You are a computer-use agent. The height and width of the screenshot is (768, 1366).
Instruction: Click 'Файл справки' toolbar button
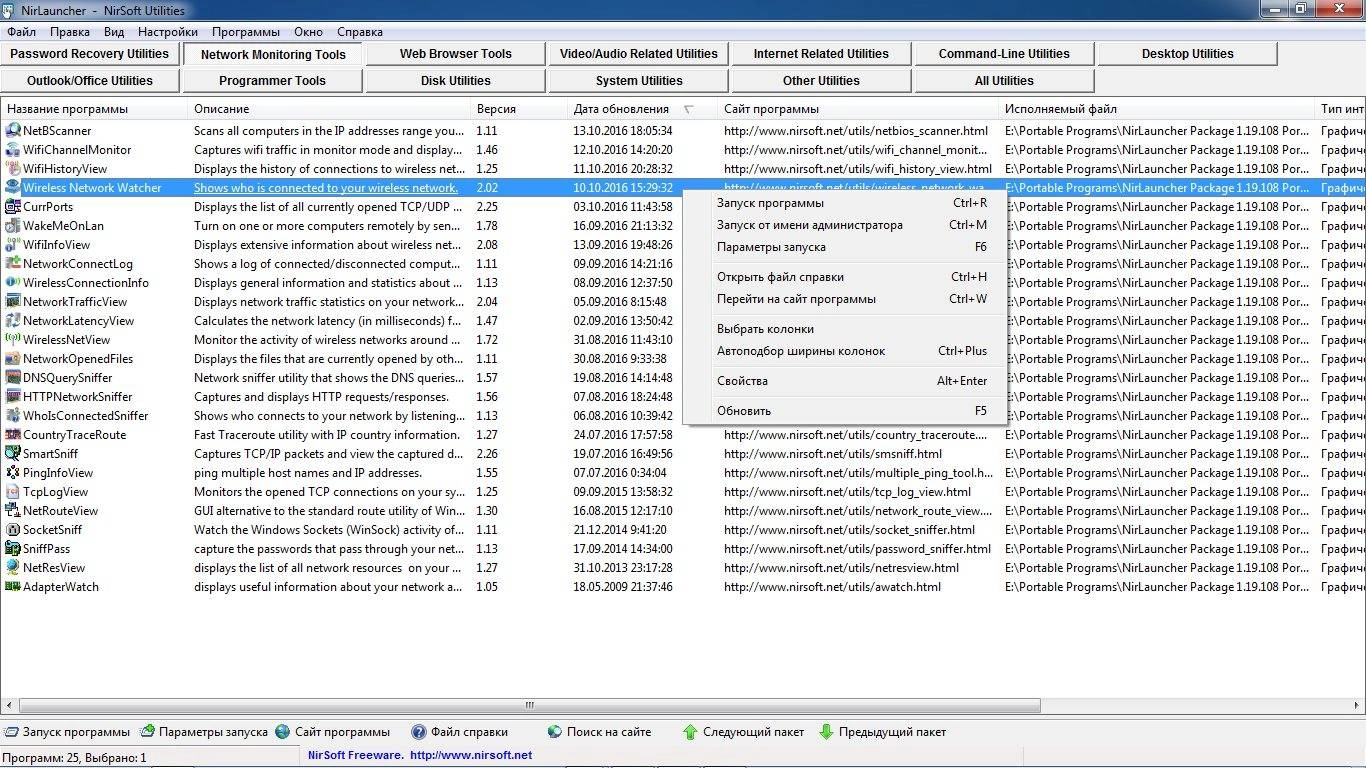point(460,732)
